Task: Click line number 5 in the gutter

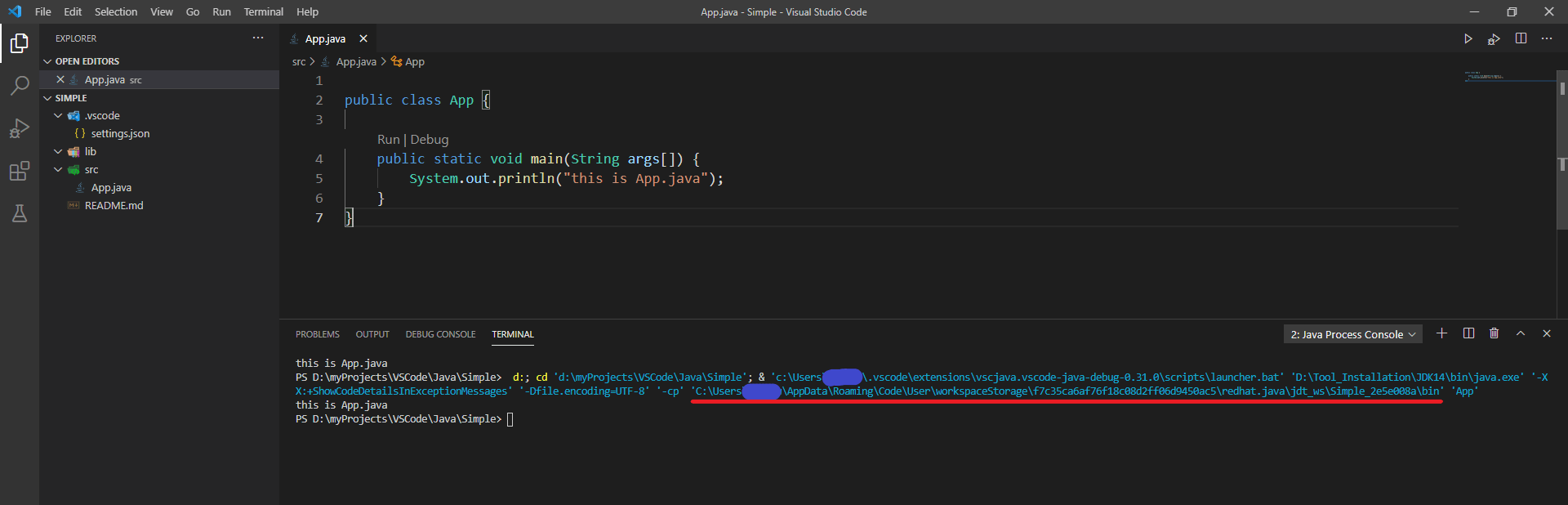Action: (319, 179)
